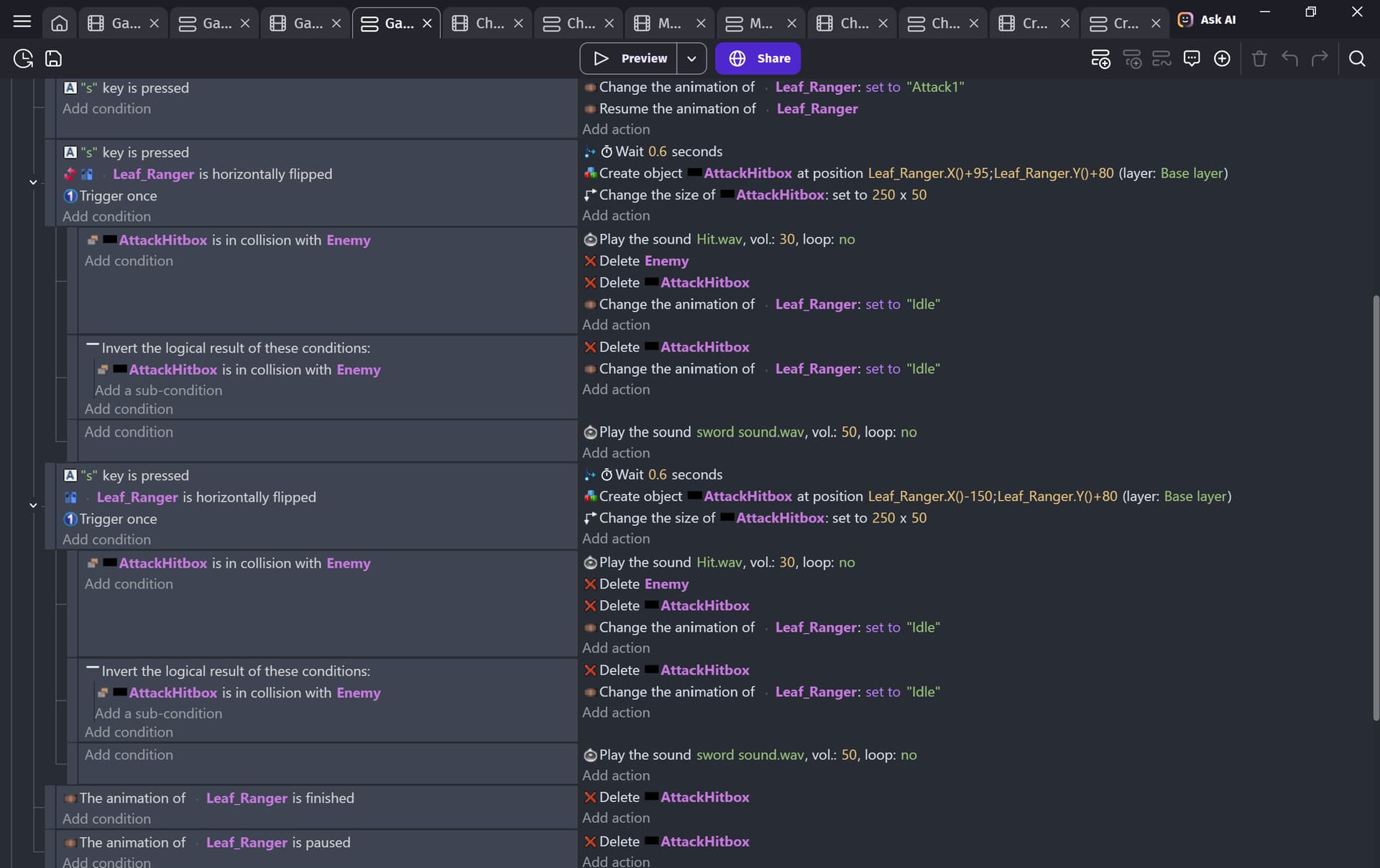Open the Preview options dropdown arrow
Image resolution: width=1380 pixels, height=868 pixels.
[691, 59]
